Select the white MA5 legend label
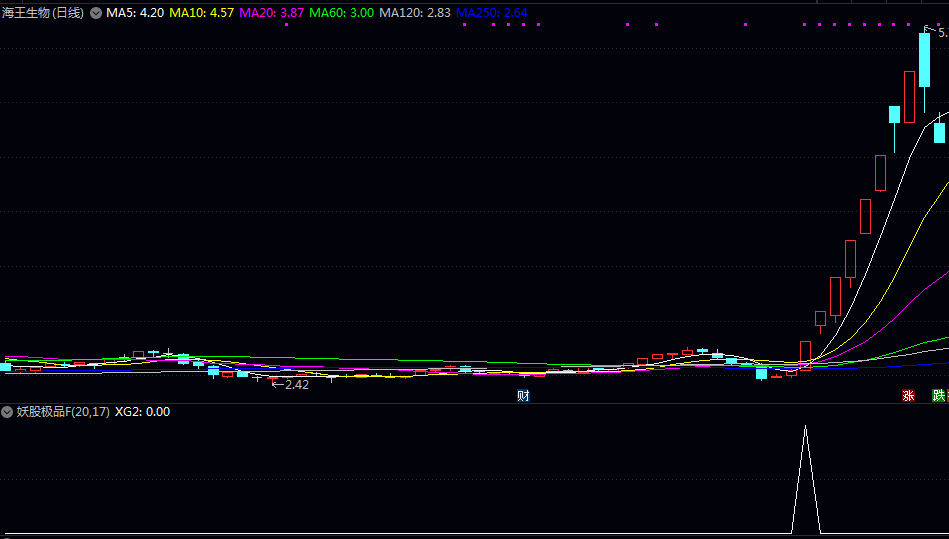Image resolution: width=949 pixels, height=539 pixels. (x=134, y=13)
